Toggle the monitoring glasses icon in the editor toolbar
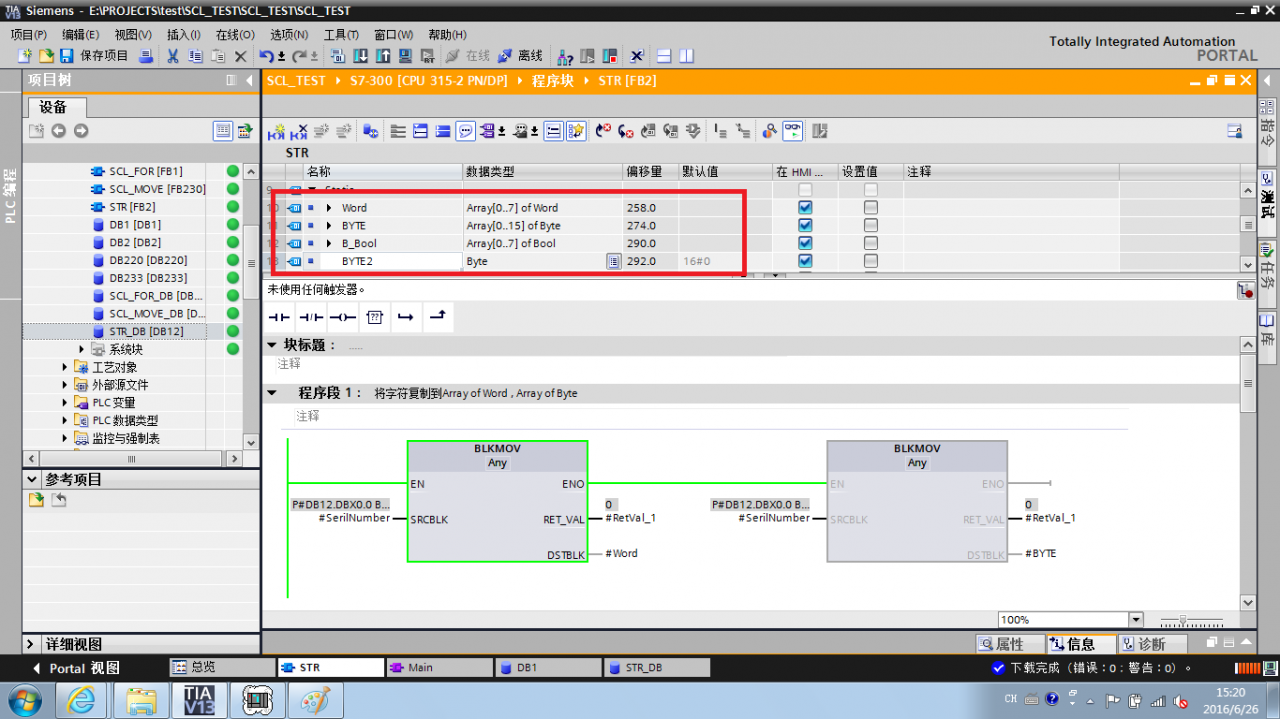 point(792,131)
